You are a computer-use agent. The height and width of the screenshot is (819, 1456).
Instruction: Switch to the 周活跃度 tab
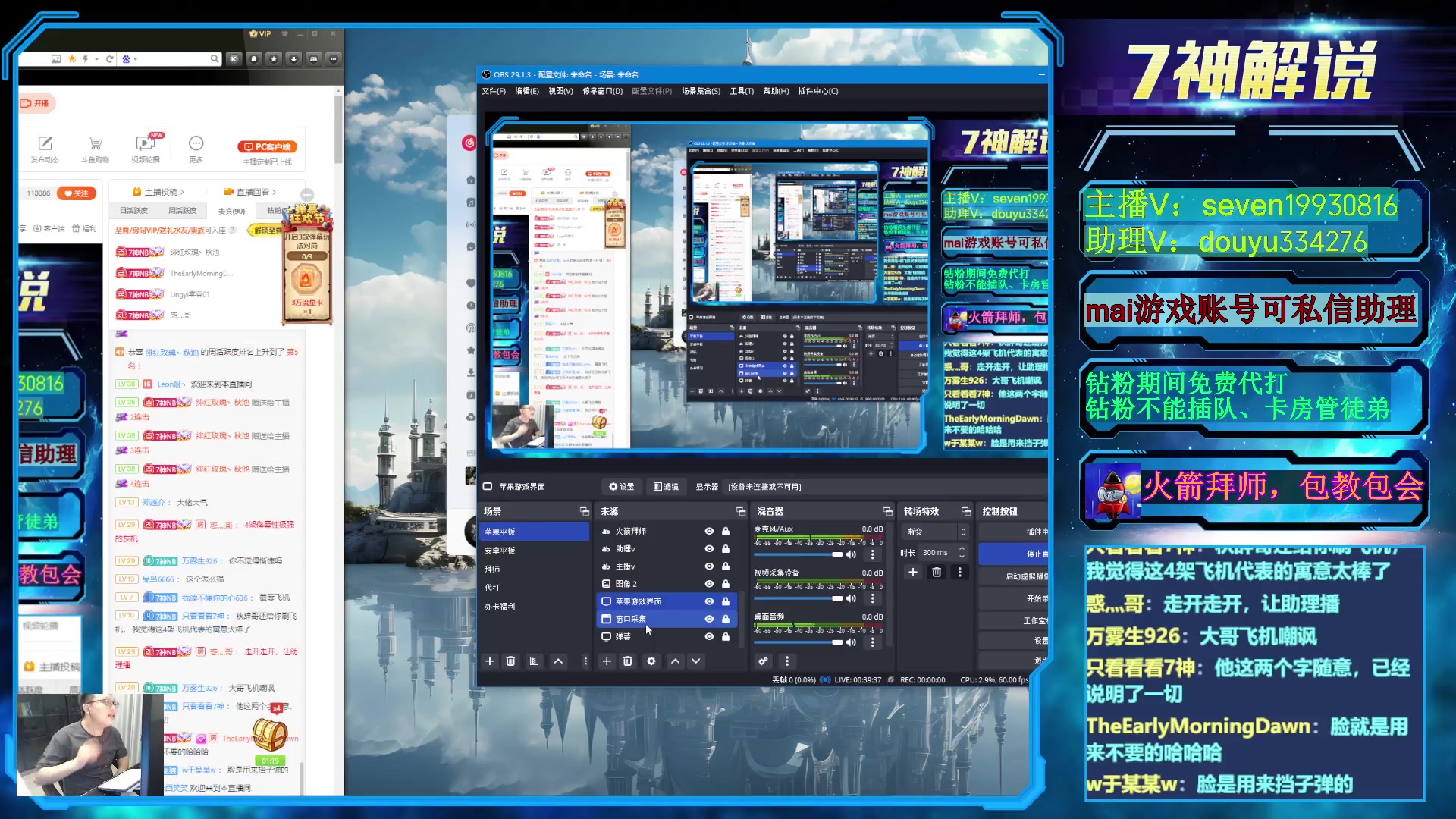point(182,211)
